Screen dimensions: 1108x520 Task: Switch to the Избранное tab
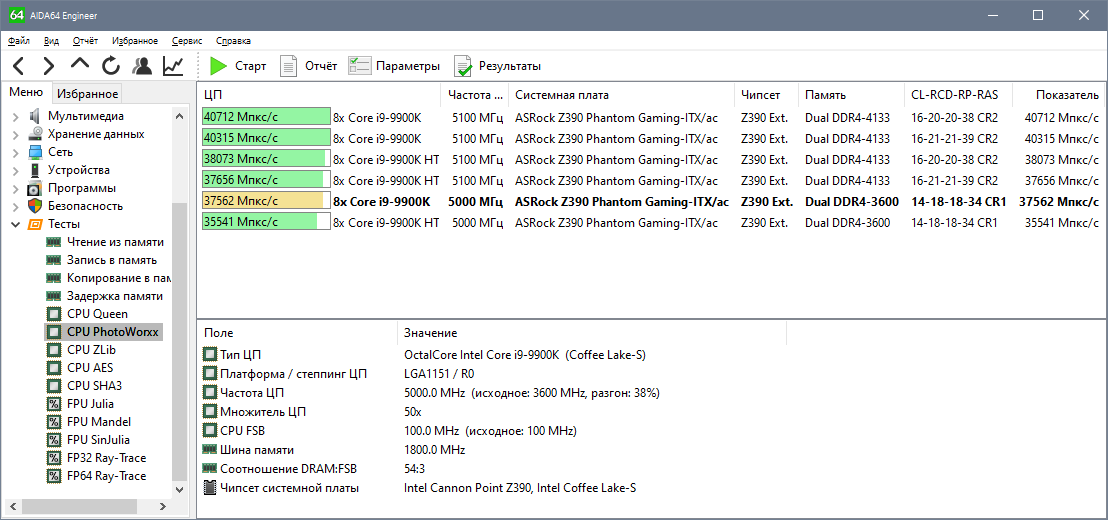(87, 94)
